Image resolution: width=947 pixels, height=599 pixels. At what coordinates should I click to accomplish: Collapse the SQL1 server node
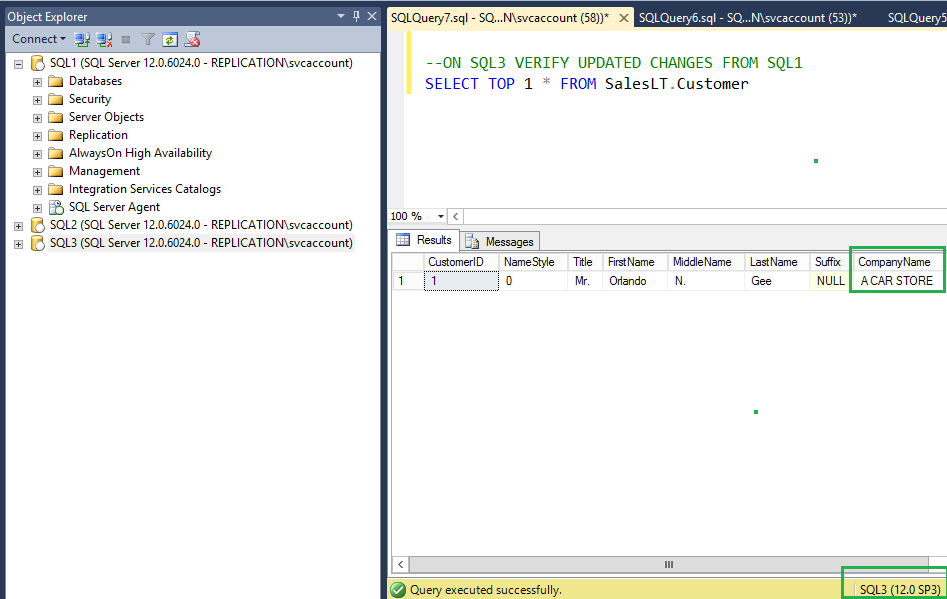point(18,63)
